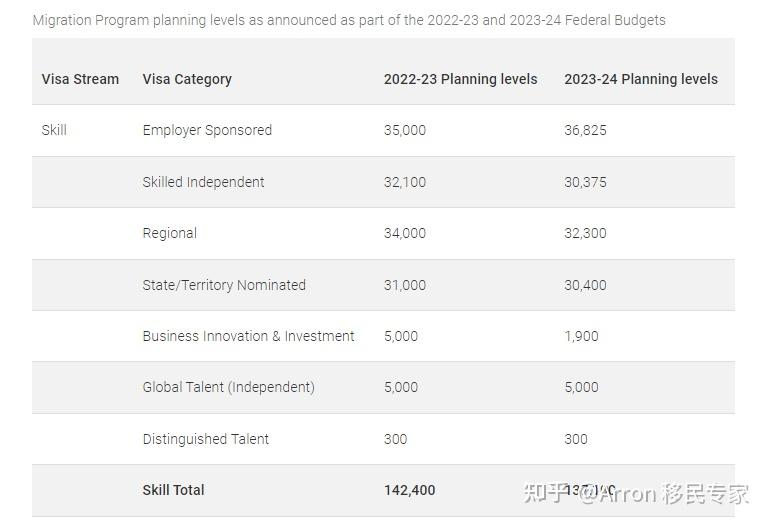The height and width of the screenshot is (525, 768).
Task: Click the 32,100 value cell
Action: tap(405, 182)
